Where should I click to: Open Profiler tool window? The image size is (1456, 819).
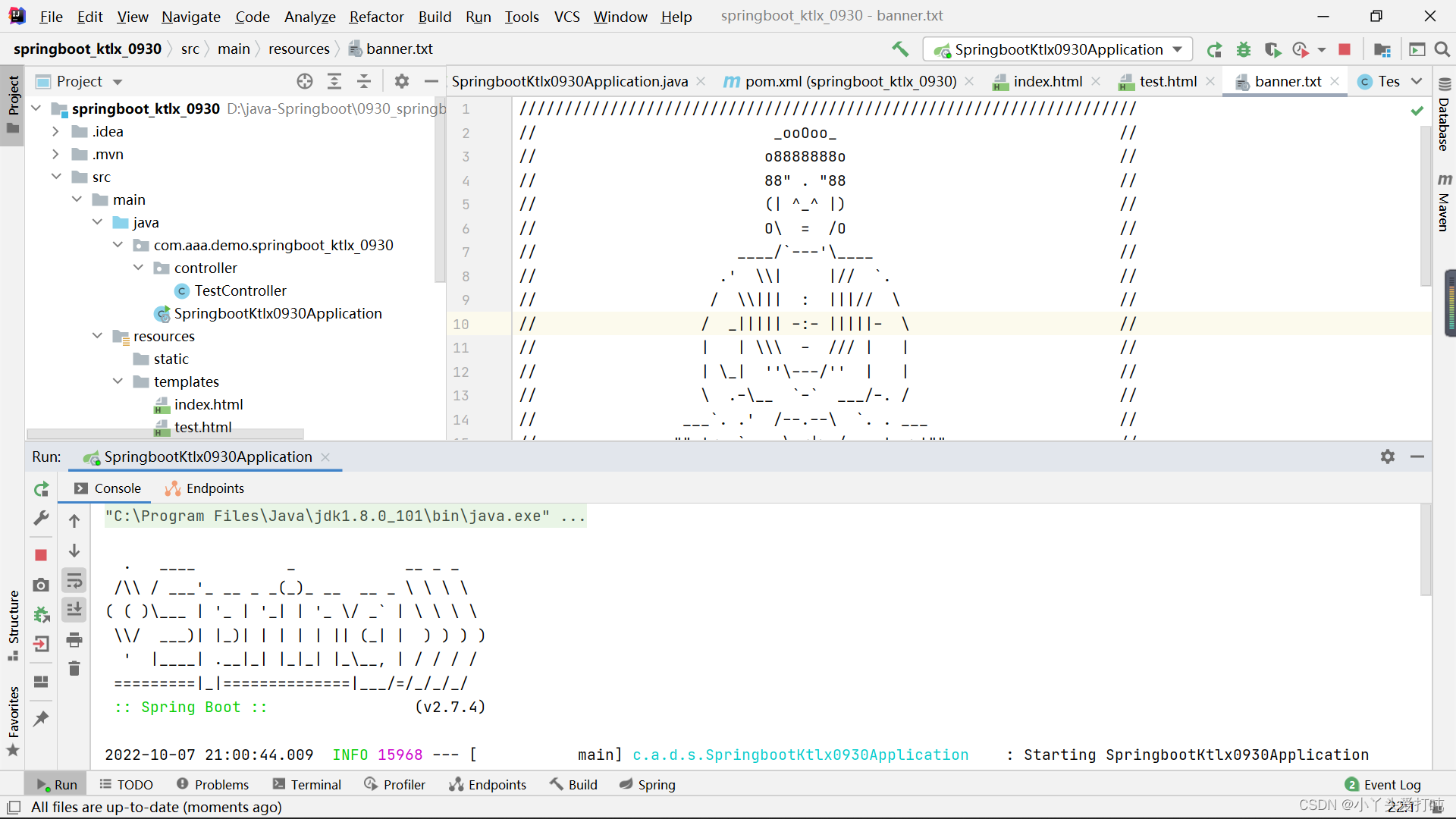point(395,784)
